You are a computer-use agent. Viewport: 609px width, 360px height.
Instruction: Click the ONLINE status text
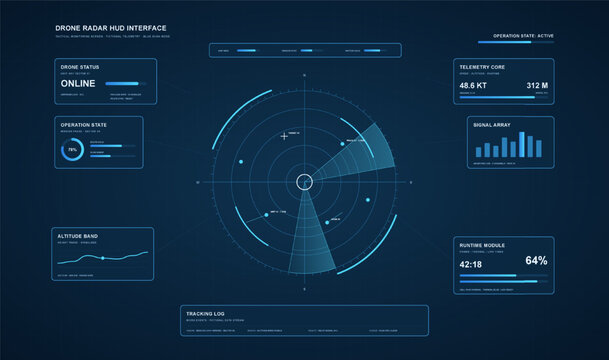click(x=78, y=83)
